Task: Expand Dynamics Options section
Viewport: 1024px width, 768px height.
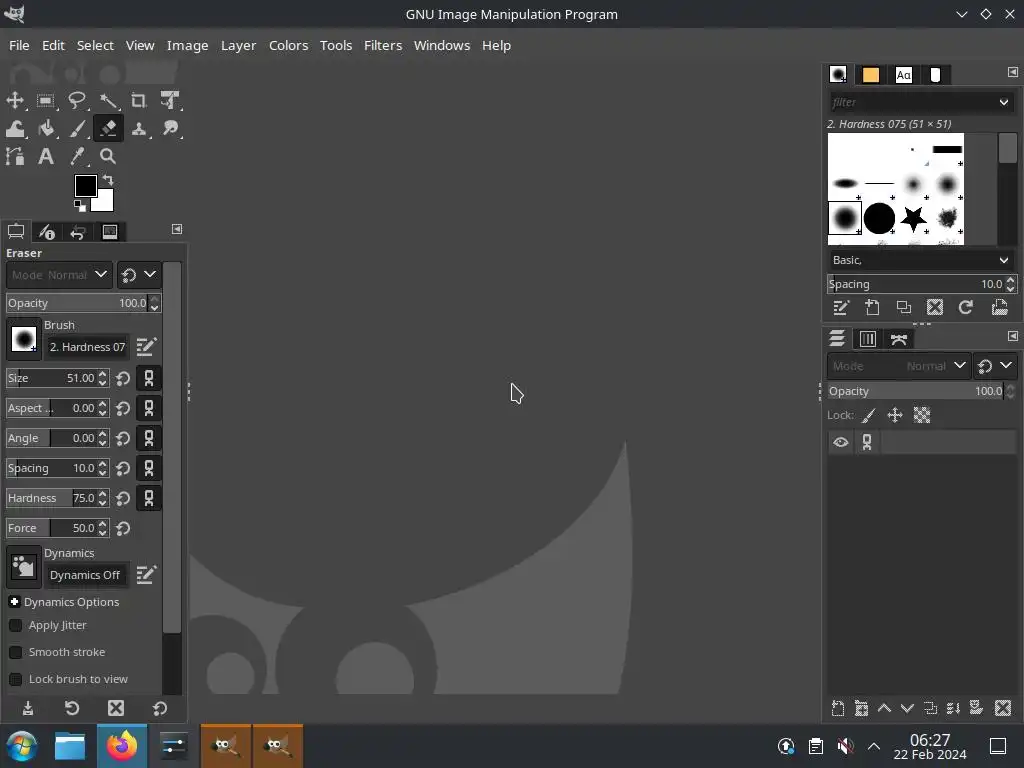Action: coord(14,601)
